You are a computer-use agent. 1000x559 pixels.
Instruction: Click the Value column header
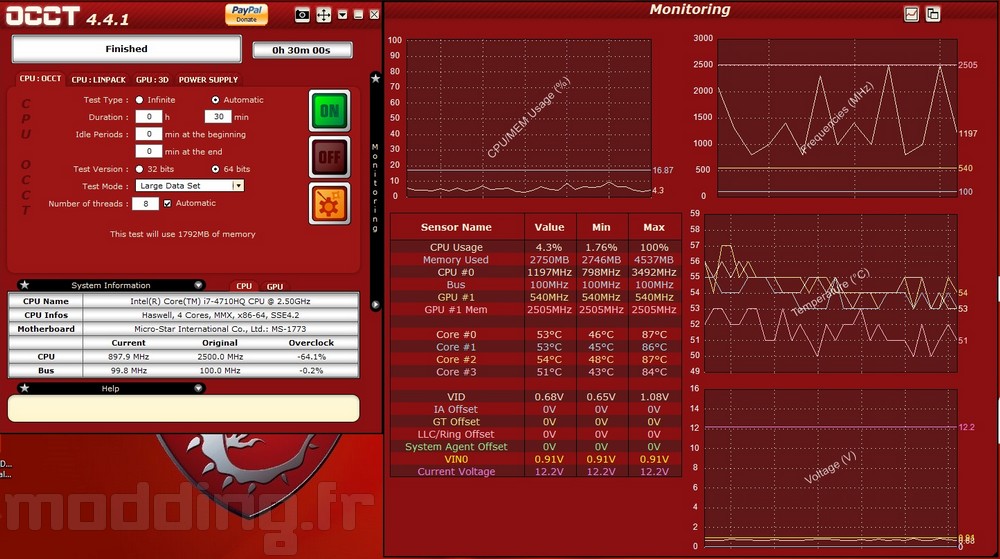[549, 227]
